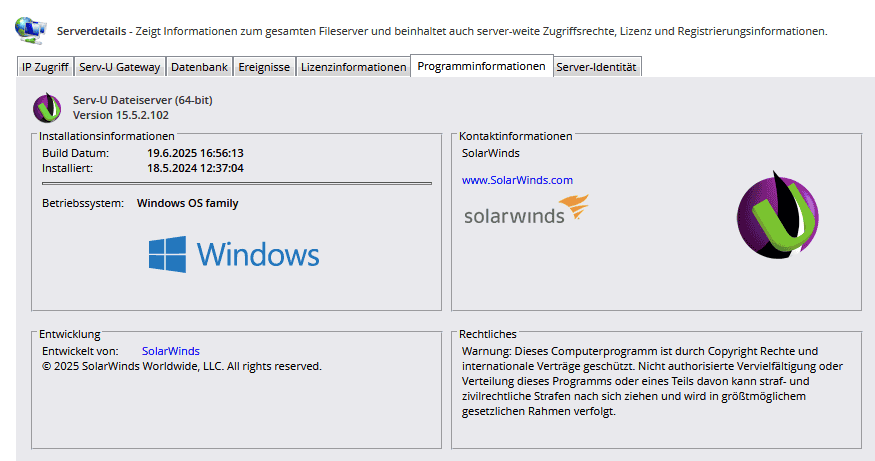Click the Build Datum label
Image resolution: width=875 pixels, height=461 pixels.
(75, 153)
